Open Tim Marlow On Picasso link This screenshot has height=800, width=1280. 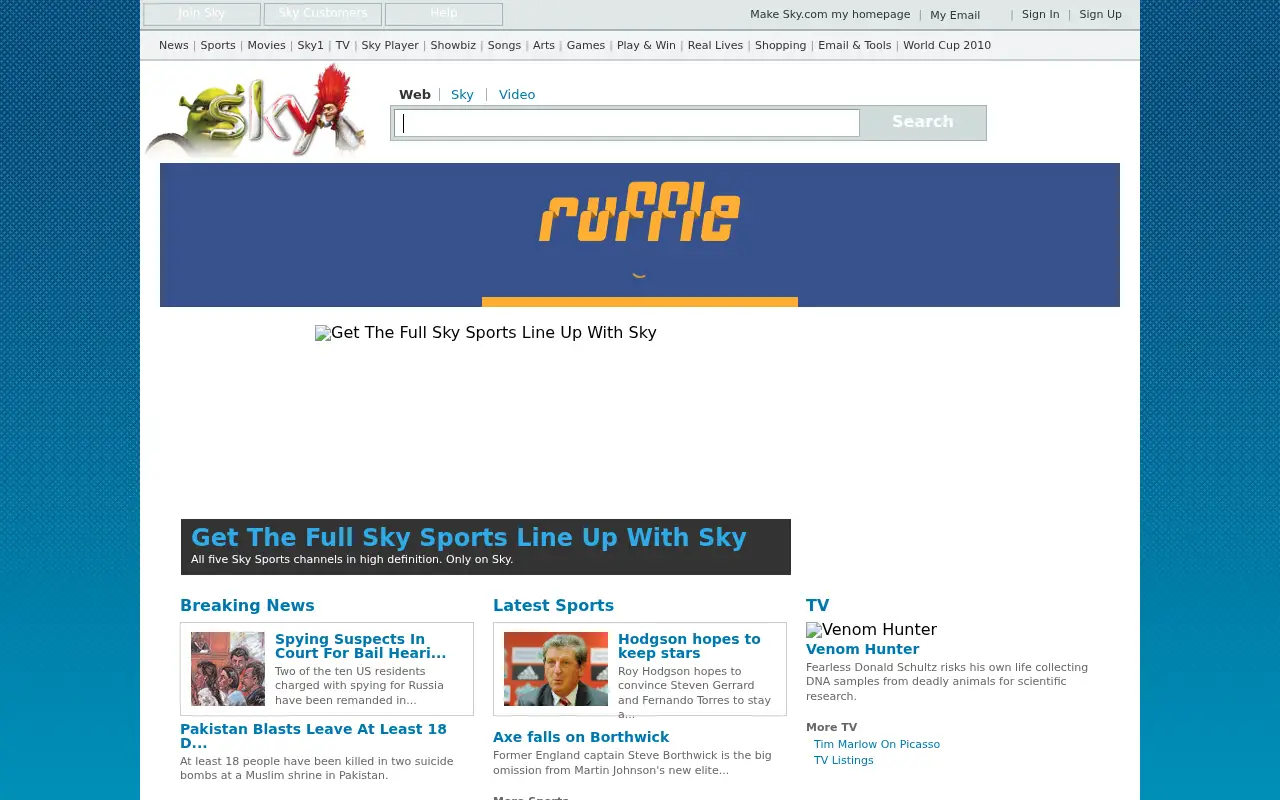point(877,745)
